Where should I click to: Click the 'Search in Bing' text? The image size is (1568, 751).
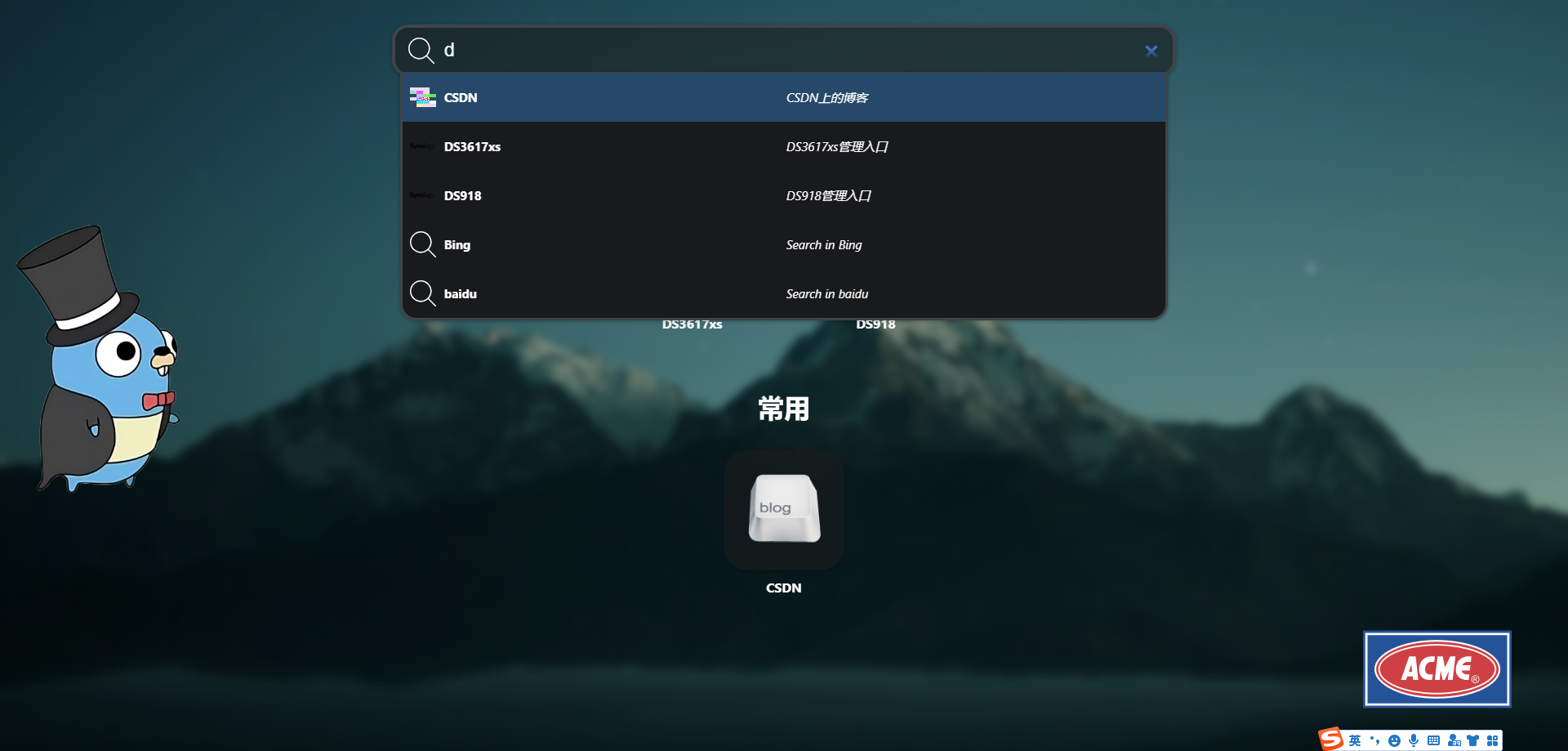823,244
